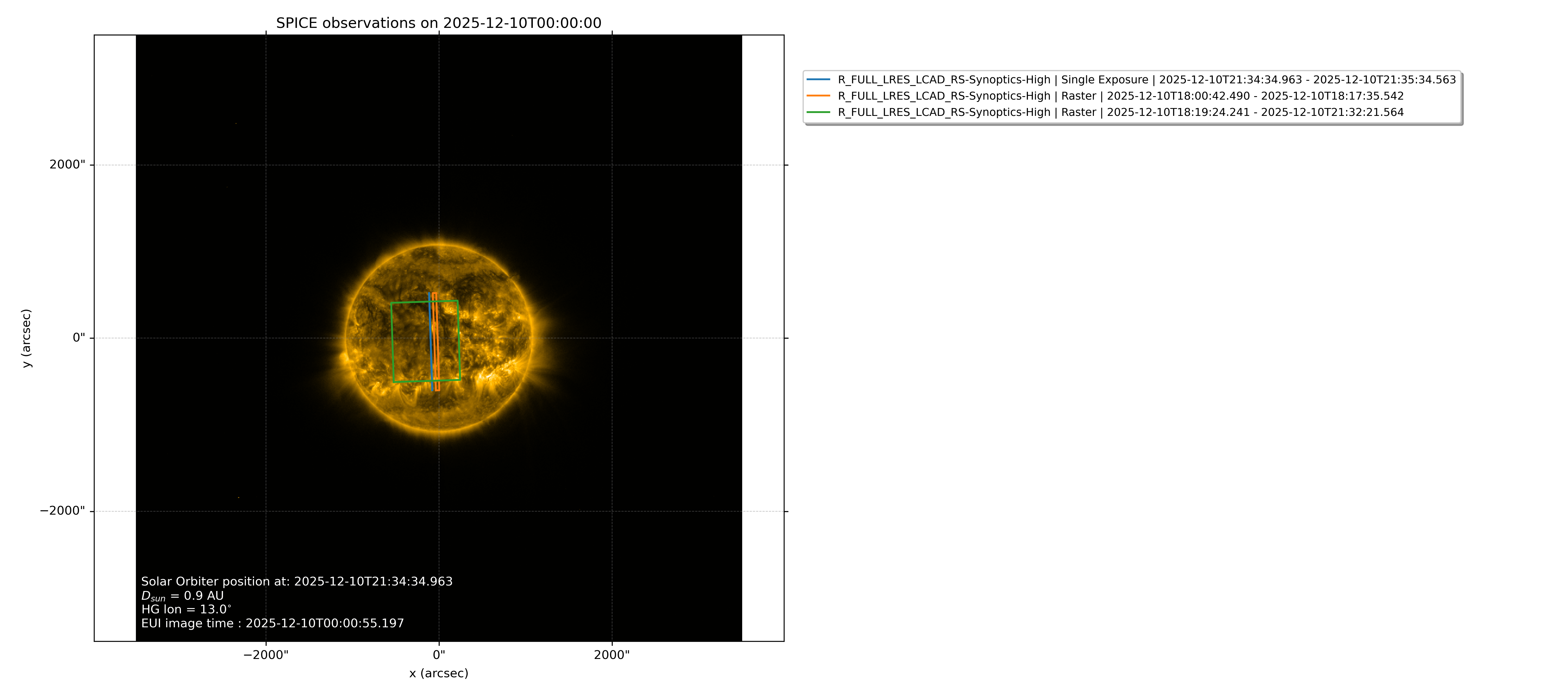
Task: Click the orange raster outline on solar disk
Action: [x=436, y=342]
